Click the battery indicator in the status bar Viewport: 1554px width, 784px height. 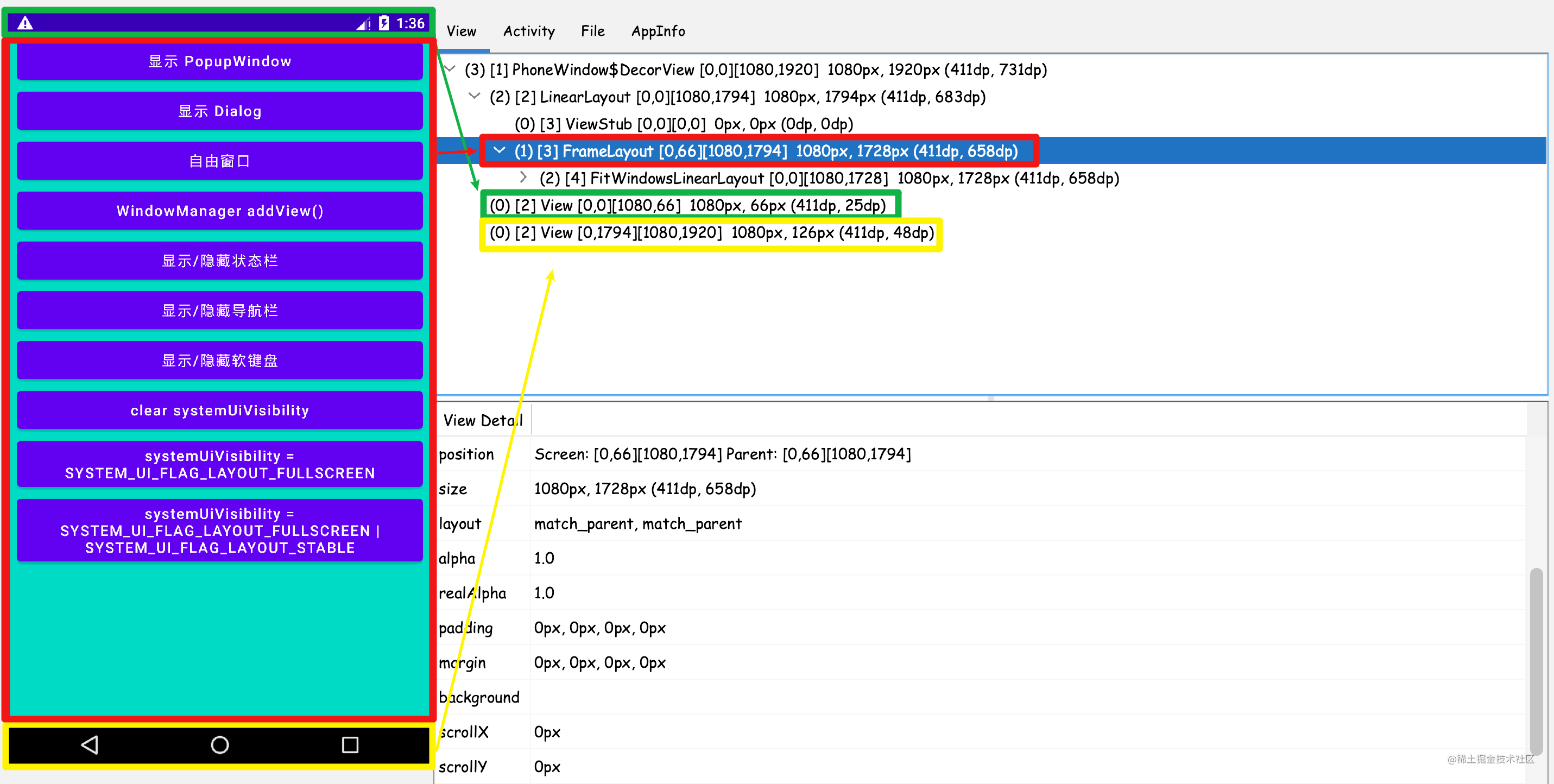coord(384,22)
